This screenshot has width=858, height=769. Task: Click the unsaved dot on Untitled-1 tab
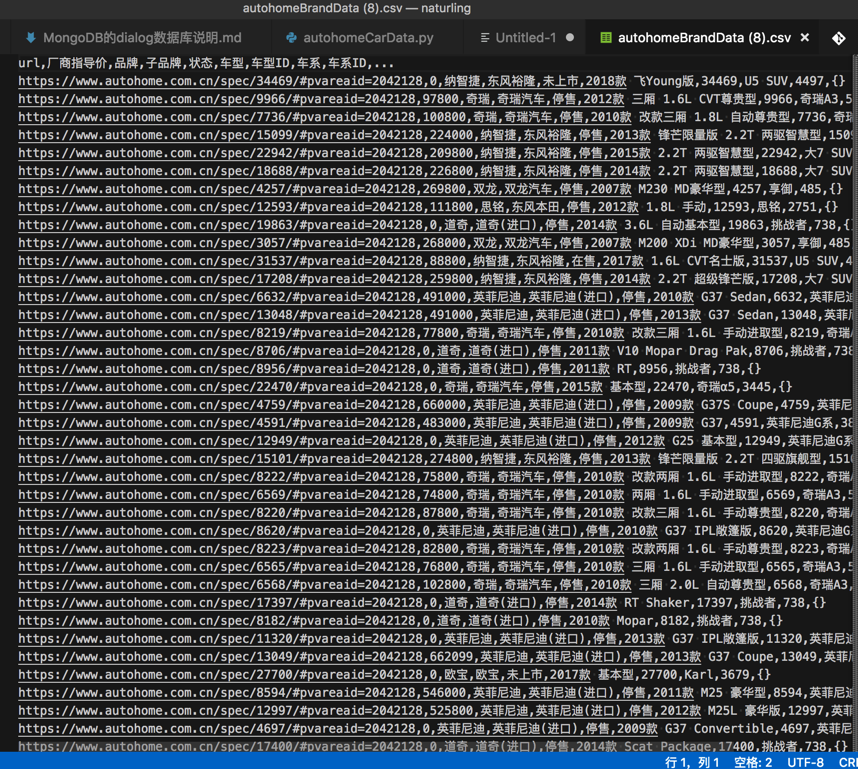[x=570, y=38]
